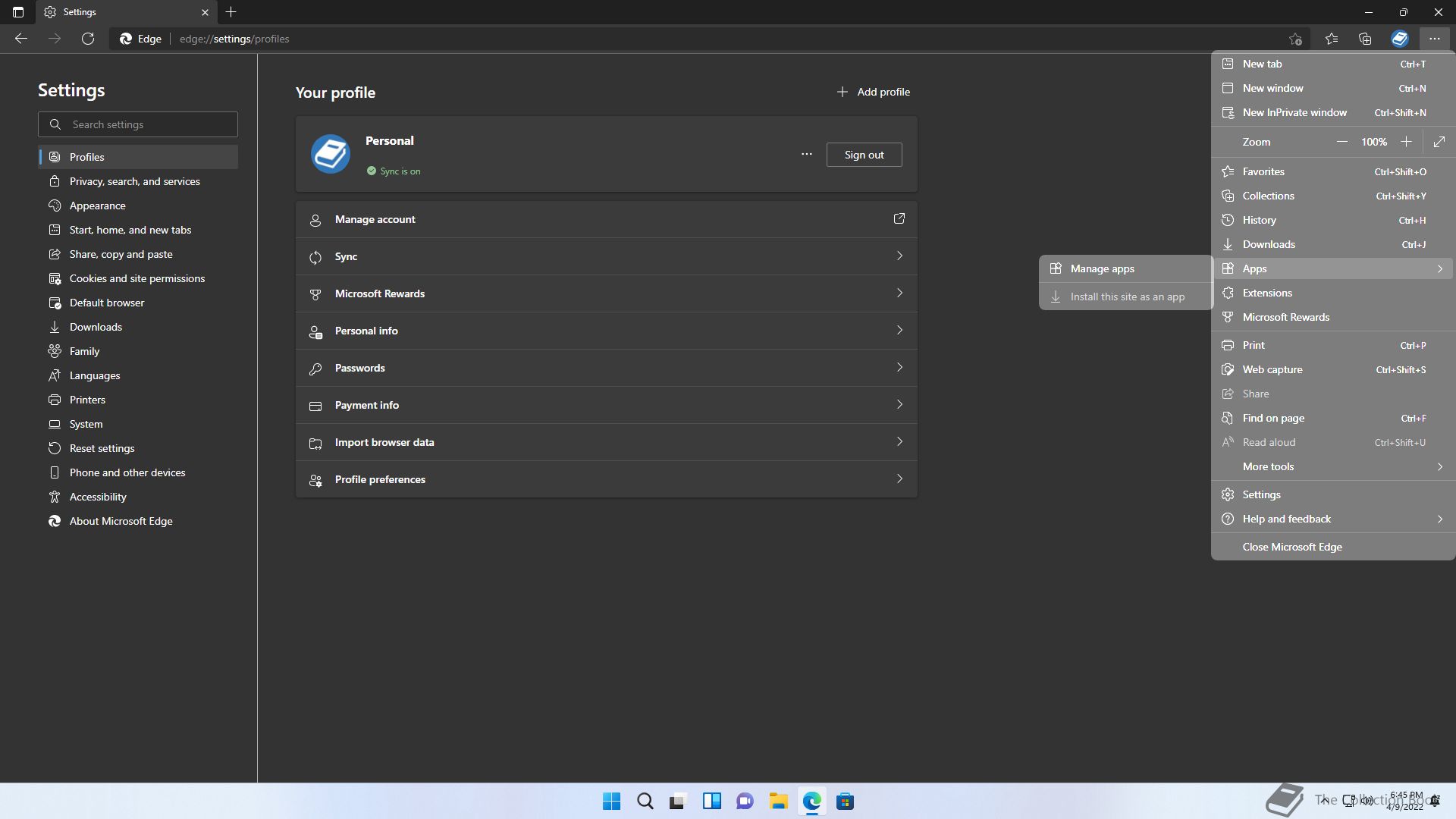Open Windows Start menu
1456x819 pixels.
click(x=611, y=802)
